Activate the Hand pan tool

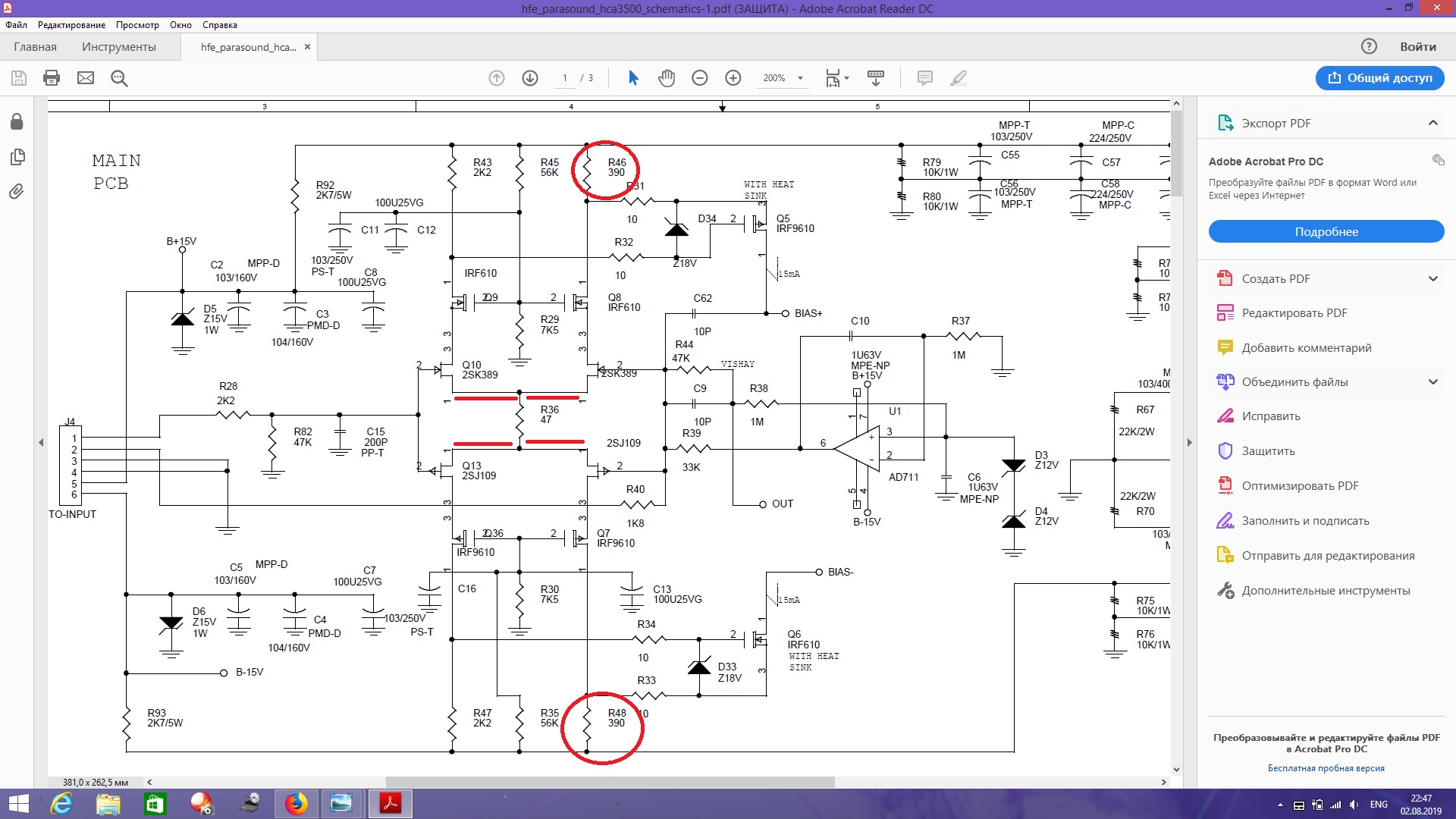coord(667,78)
